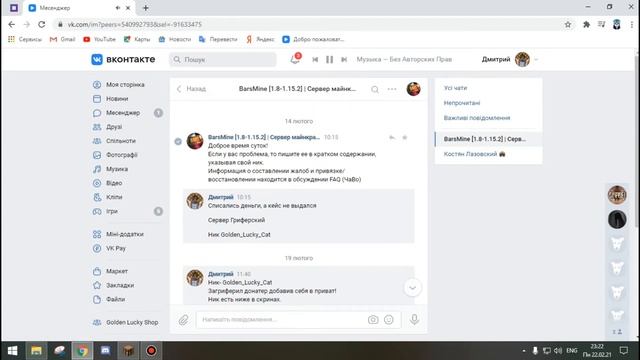Reply to the BarsMine message arrow
640x360 pixels.
[392, 138]
